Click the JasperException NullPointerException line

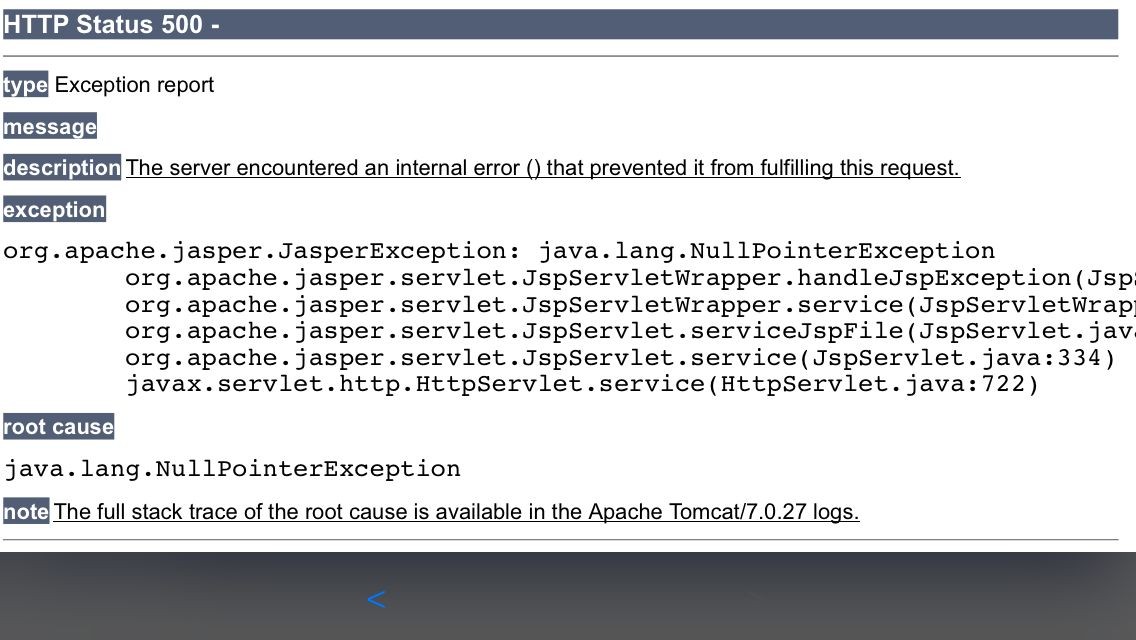pos(499,251)
